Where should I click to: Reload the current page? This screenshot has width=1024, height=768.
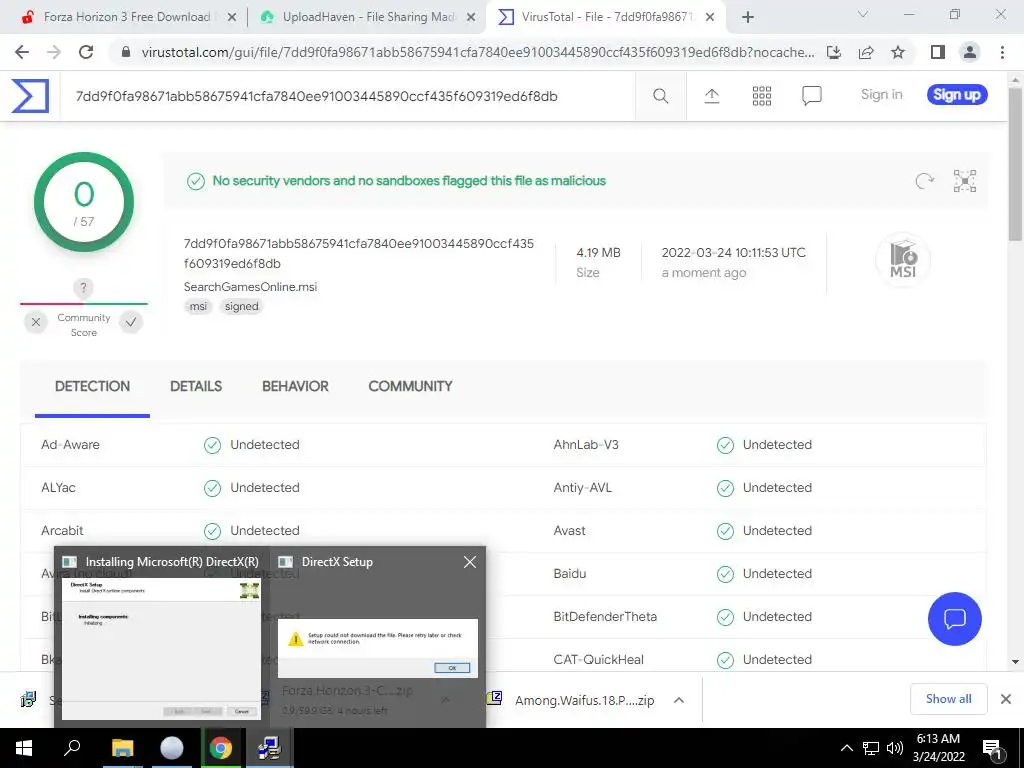[86, 52]
